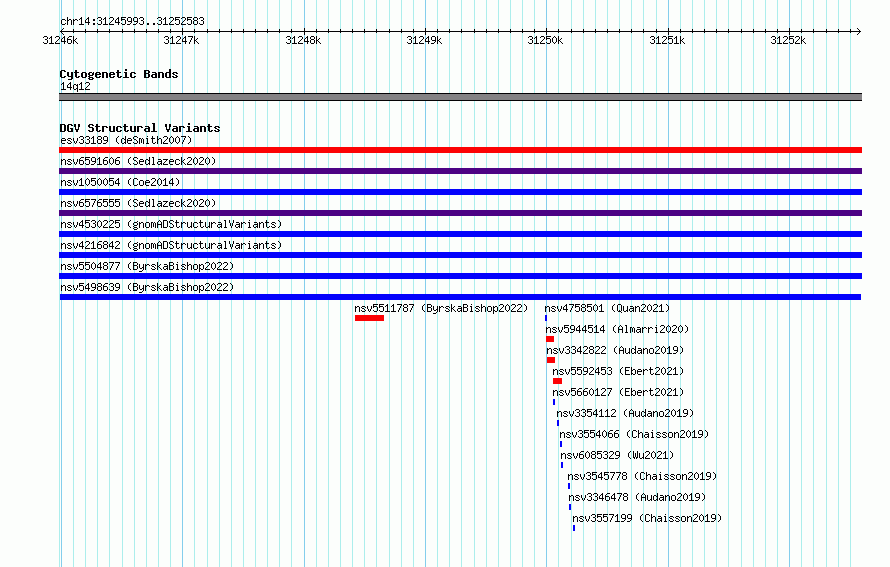The image size is (890, 567).
Task: Click nsv6085329 (Wu2021) variant label
Action: (617, 455)
